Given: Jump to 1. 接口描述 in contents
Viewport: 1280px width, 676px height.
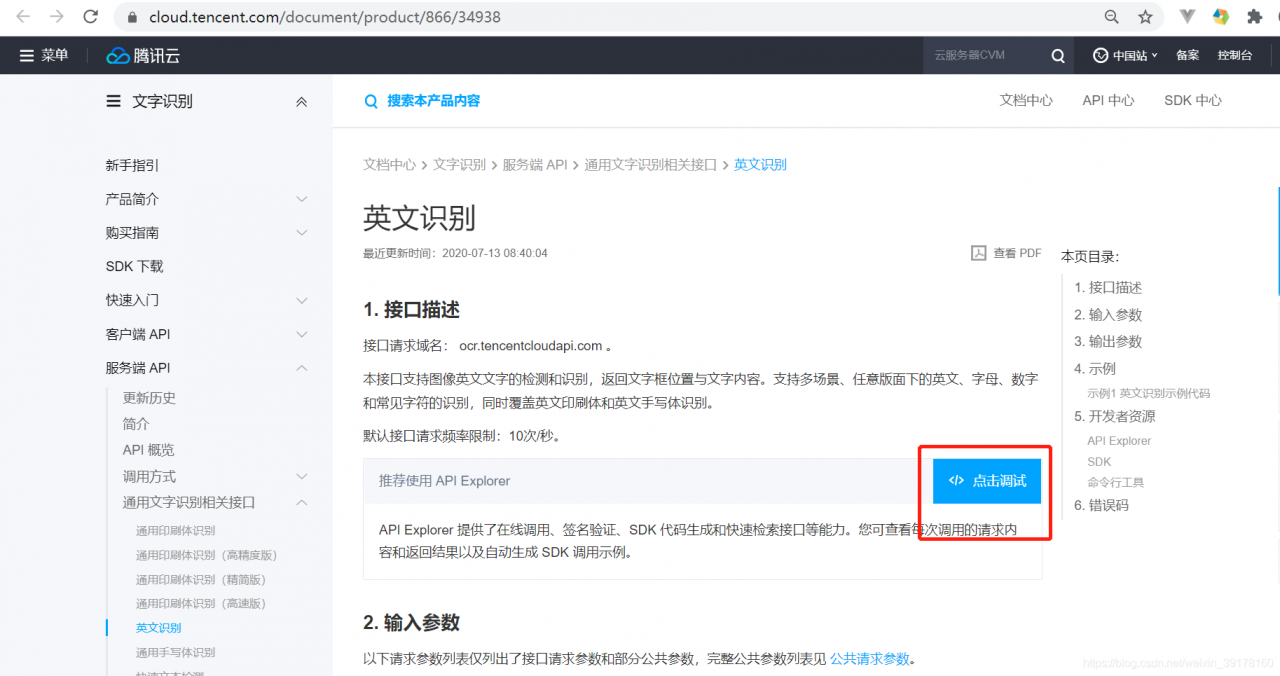Looking at the screenshot, I should pyautogui.click(x=1108, y=287).
